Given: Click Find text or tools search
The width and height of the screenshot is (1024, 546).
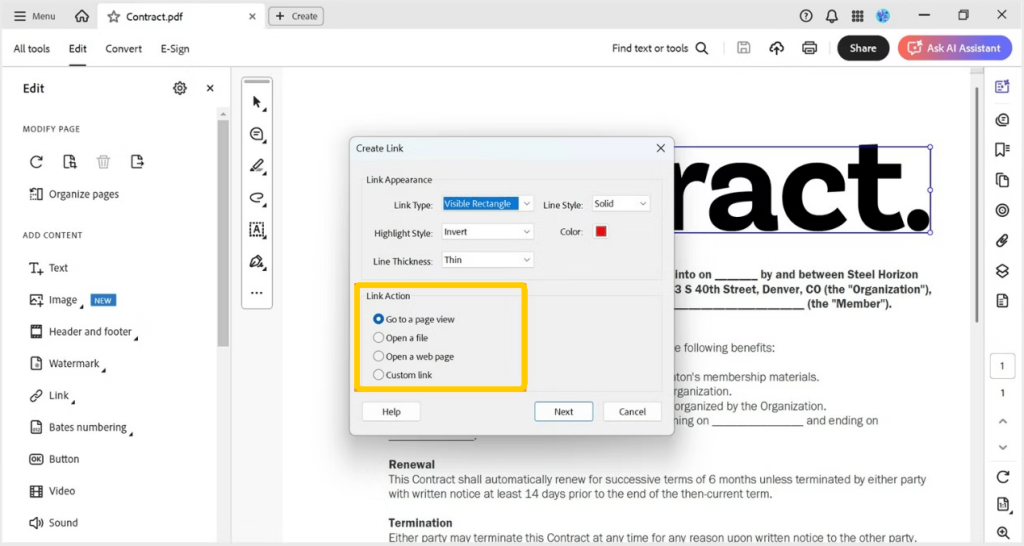Looking at the screenshot, I should point(660,48).
